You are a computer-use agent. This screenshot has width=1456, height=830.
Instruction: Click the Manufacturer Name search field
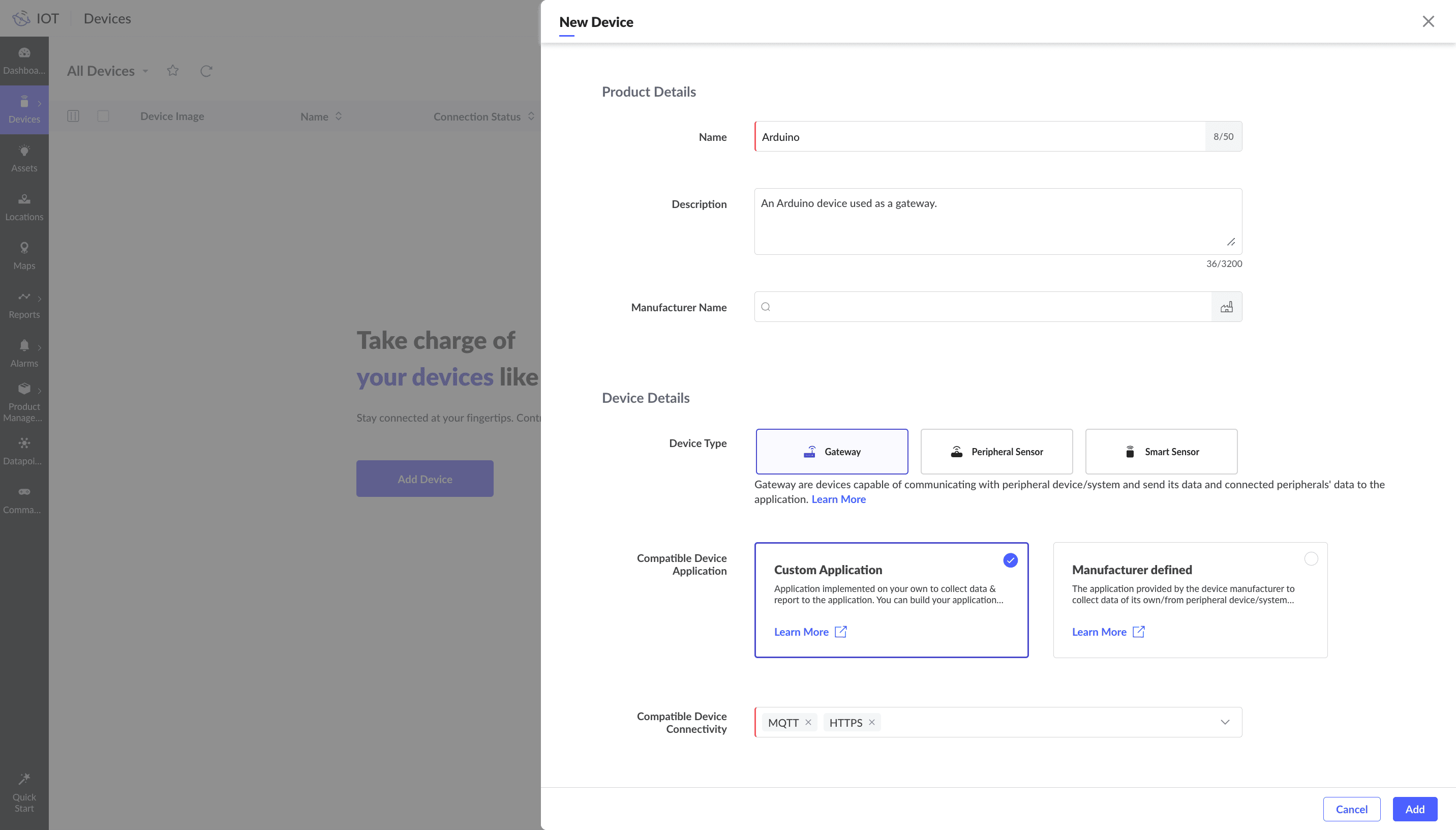[x=988, y=307]
